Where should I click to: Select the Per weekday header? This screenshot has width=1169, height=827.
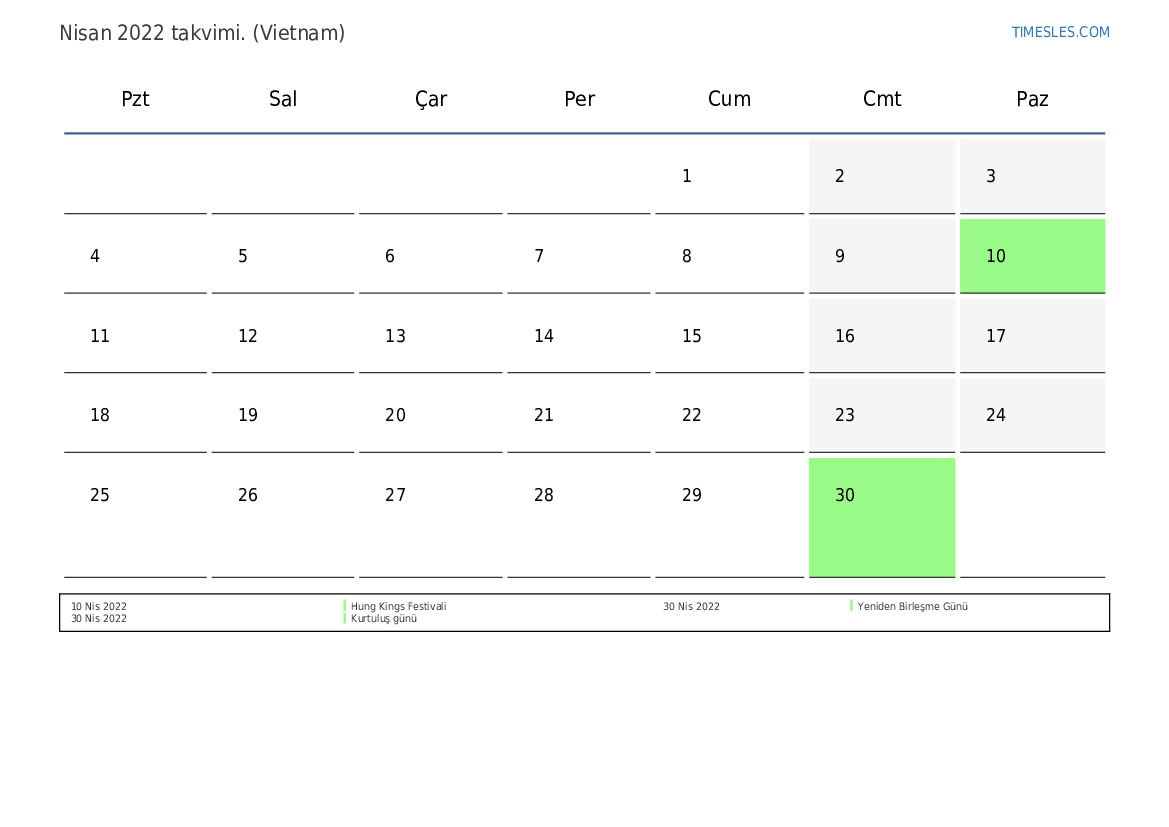click(x=579, y=99)
